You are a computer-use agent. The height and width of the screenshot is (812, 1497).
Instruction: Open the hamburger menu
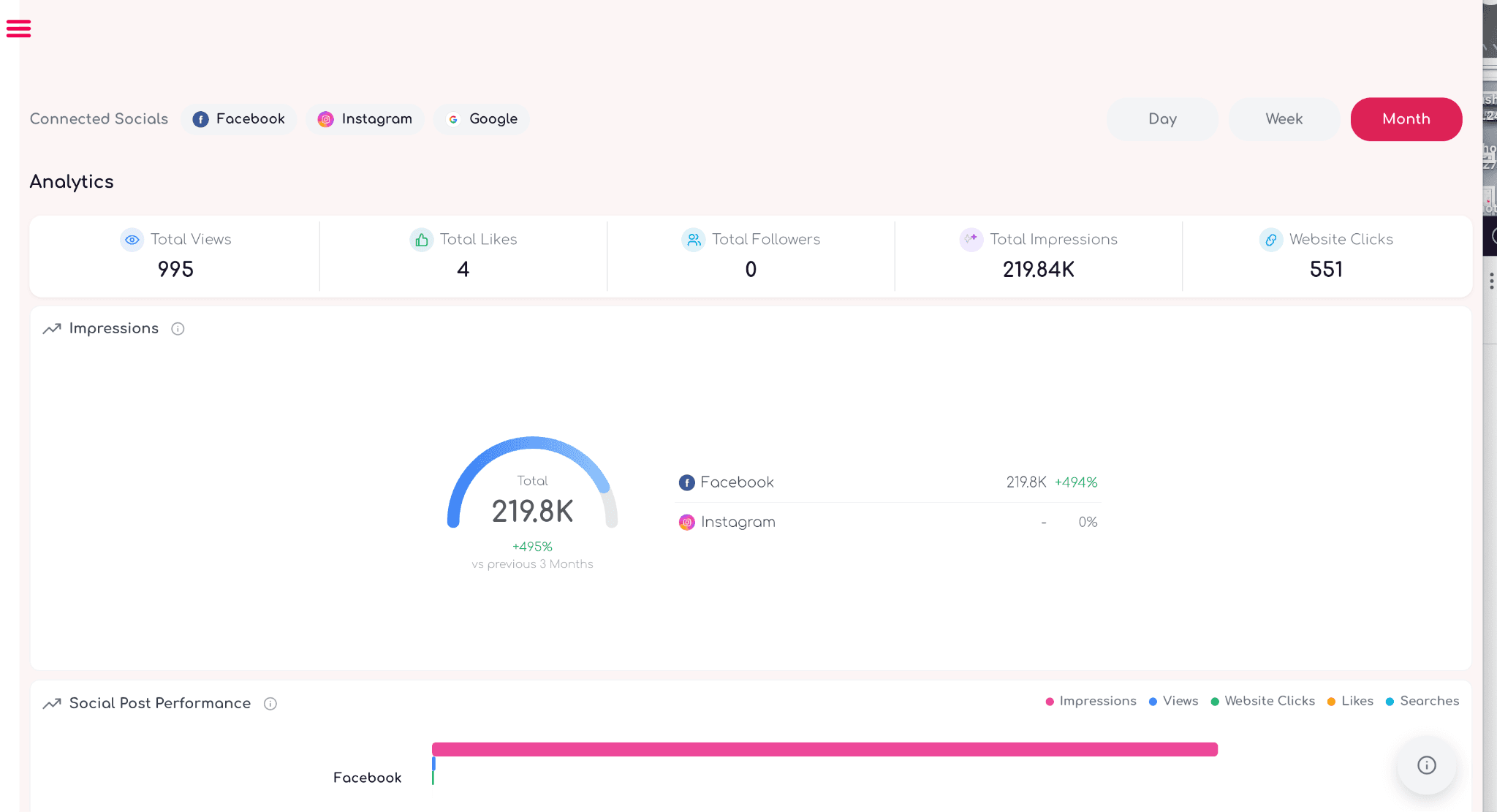pyautogui.click(x=18, y=29)
